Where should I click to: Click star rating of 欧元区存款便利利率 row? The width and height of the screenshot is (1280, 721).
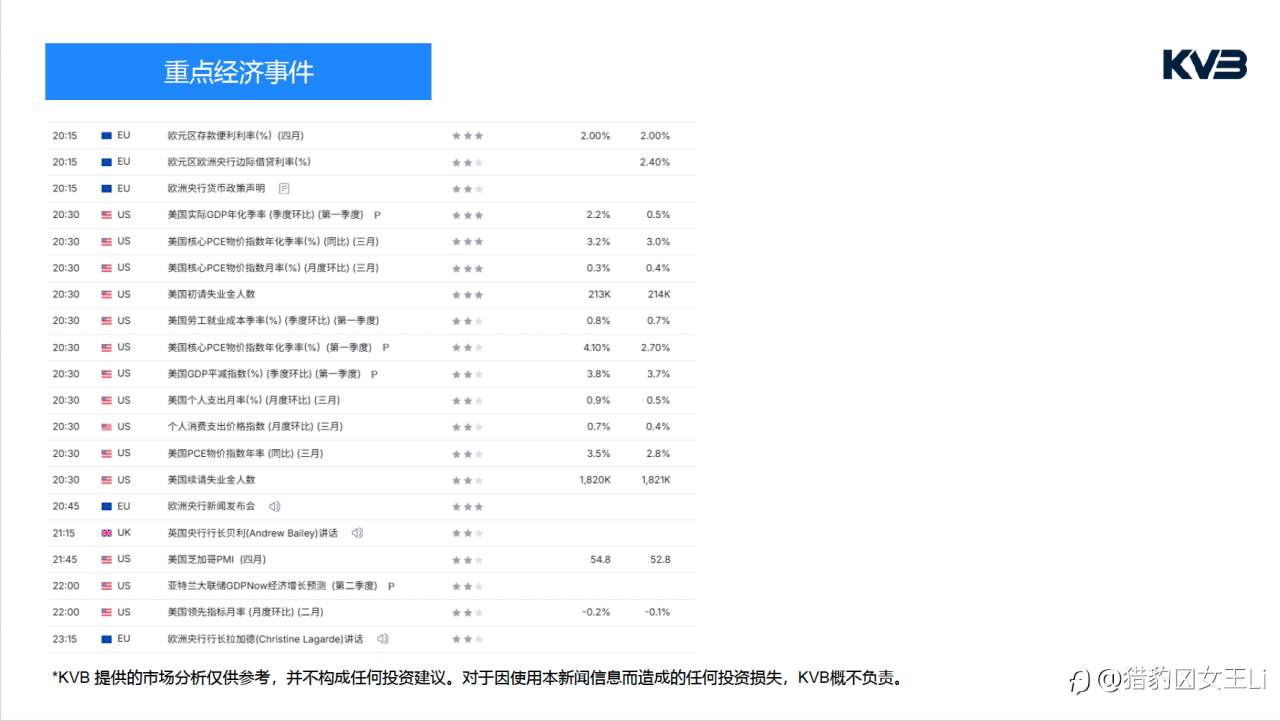tap(467, 136)
